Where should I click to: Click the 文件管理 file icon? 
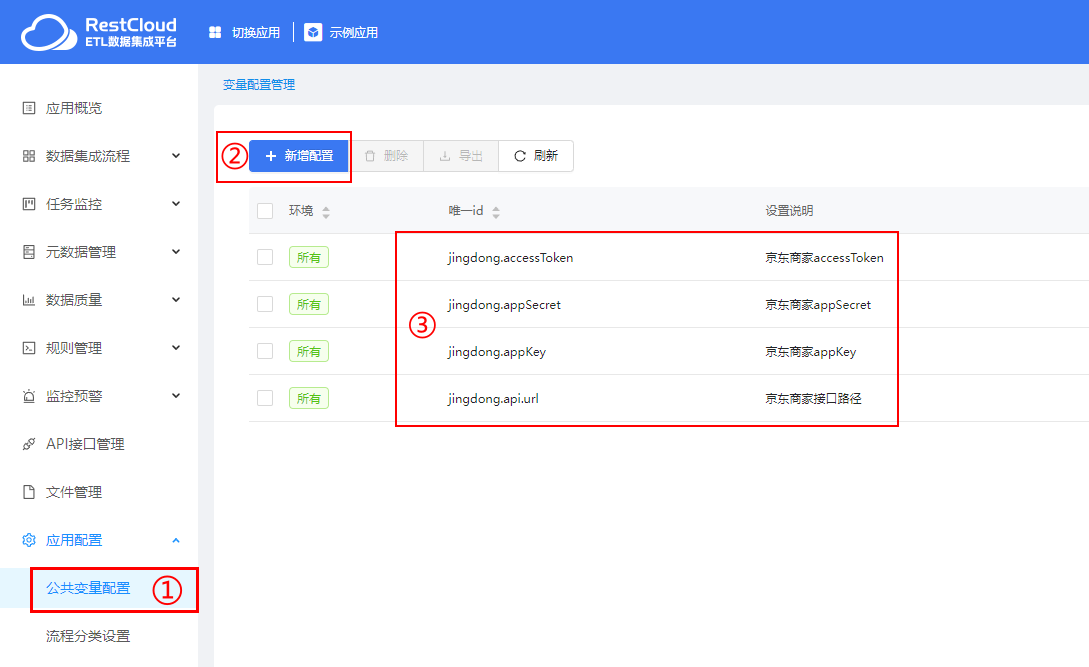click(x=29, y=492)
